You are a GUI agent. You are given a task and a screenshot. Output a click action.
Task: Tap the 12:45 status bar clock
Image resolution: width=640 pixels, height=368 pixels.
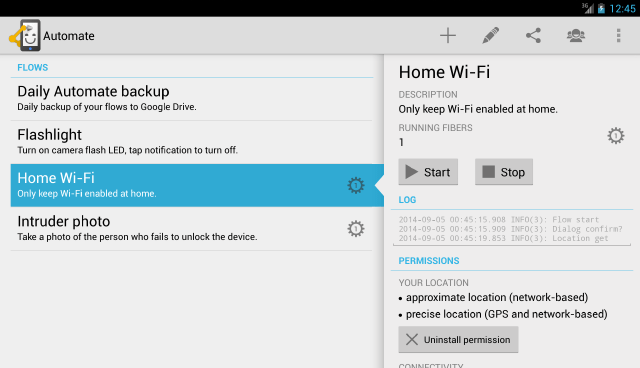tap(622, 9)
